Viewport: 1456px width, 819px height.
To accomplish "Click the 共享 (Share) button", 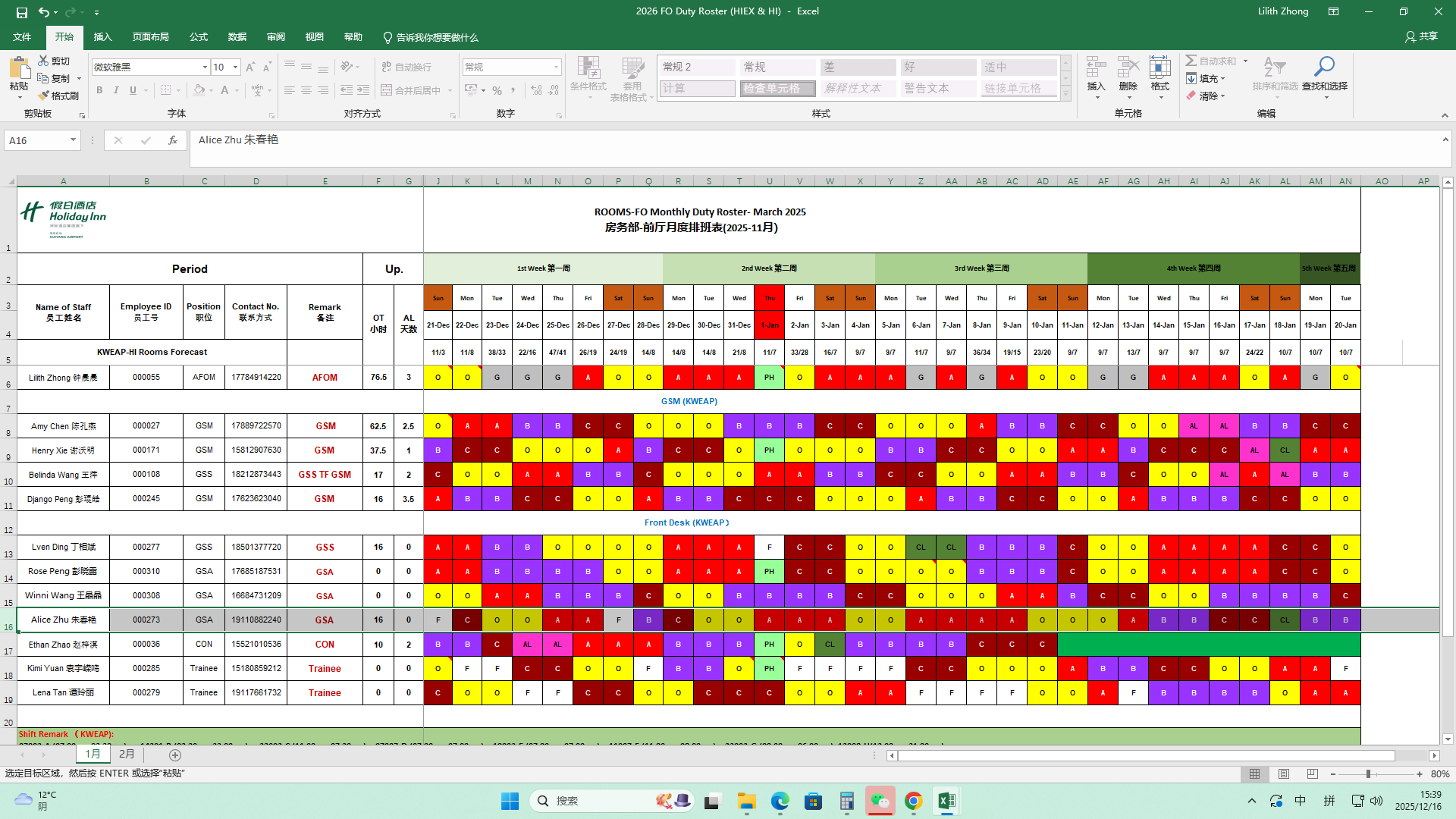I will pyautogui.click(x=1421, y=36).
